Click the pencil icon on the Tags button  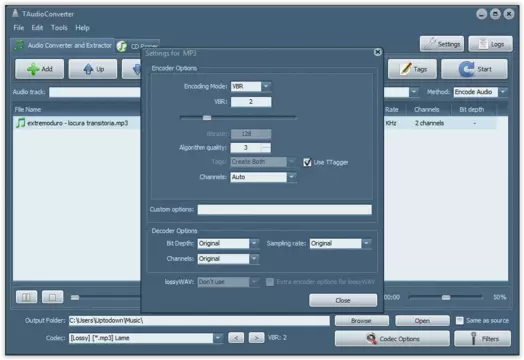click(x=405, y=69)
